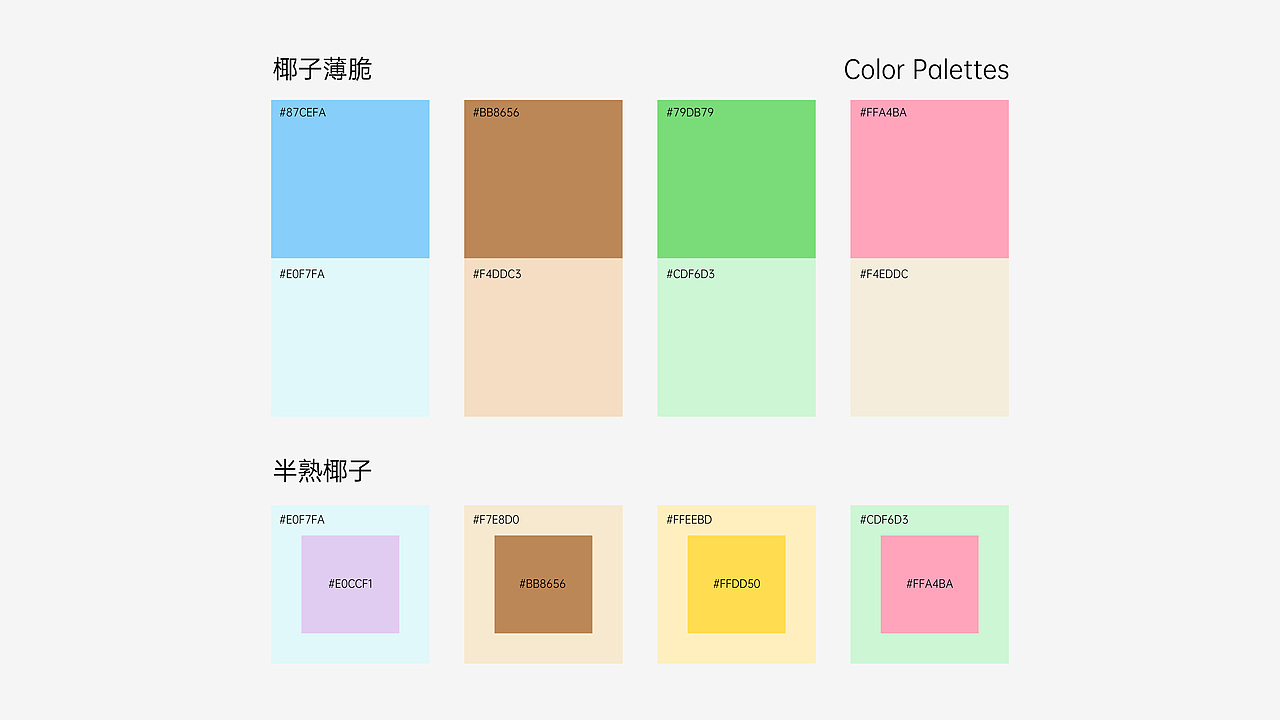Viewport: 1280px width, 720px height.
Task: Click the #F7E8D0 hex code label
Action: pyautogui.click(x=496, y=520)
